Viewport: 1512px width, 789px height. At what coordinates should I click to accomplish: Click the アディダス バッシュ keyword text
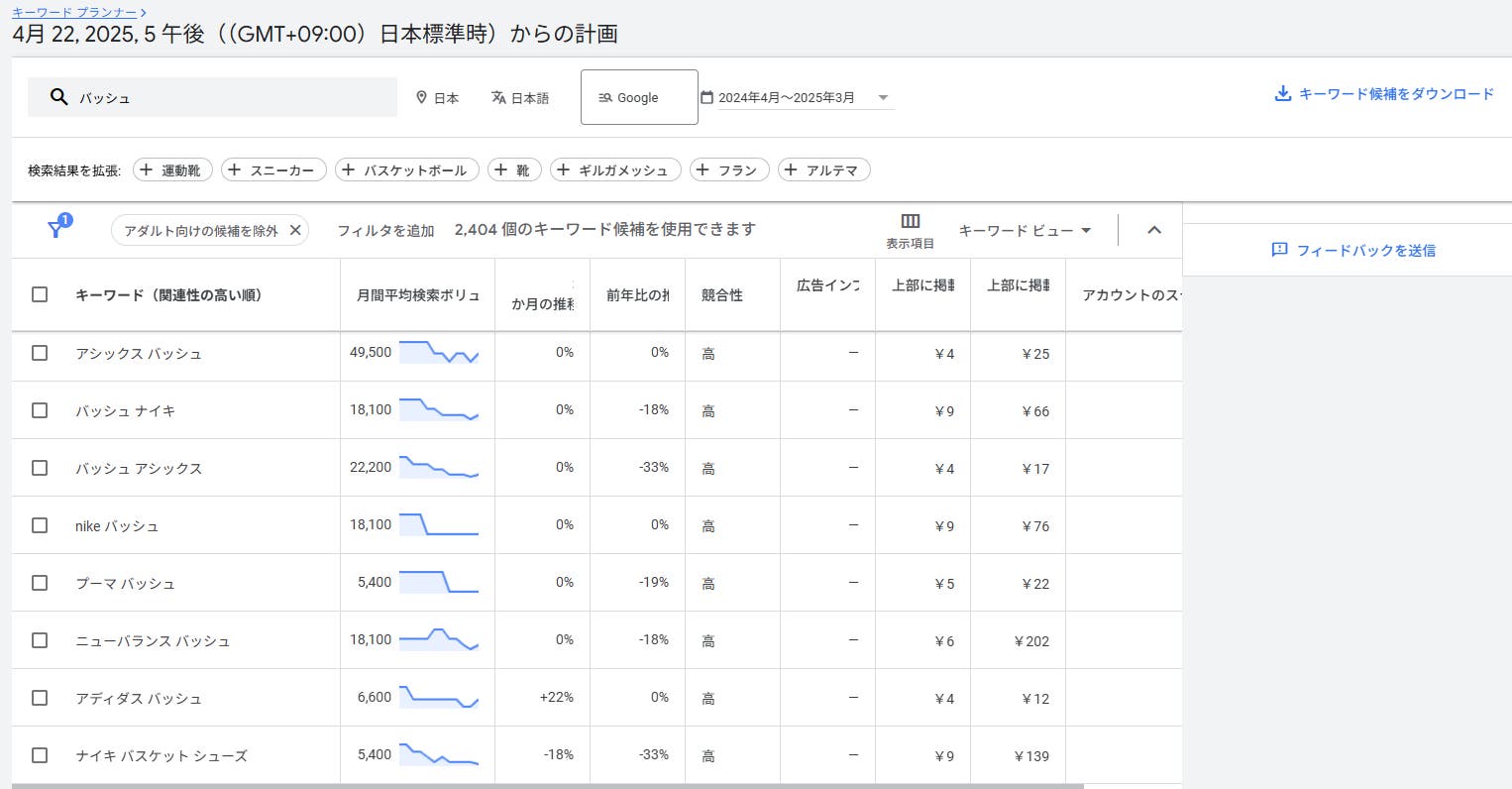coord(139,698)
